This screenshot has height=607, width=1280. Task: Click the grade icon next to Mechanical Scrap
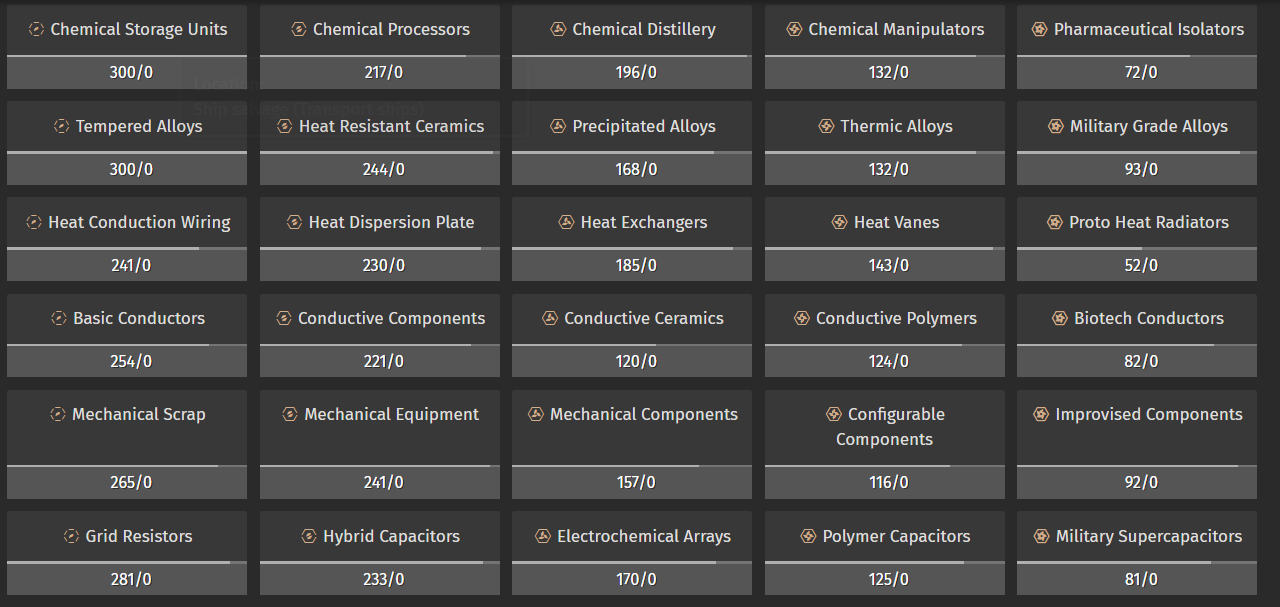[58, 414]
